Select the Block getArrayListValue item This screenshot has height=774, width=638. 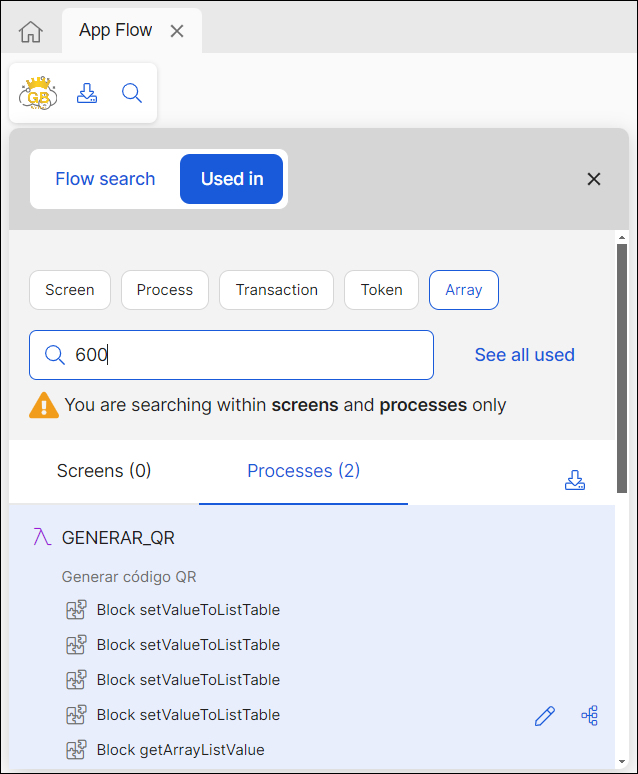pyautogui.click(x=180, y=750)
